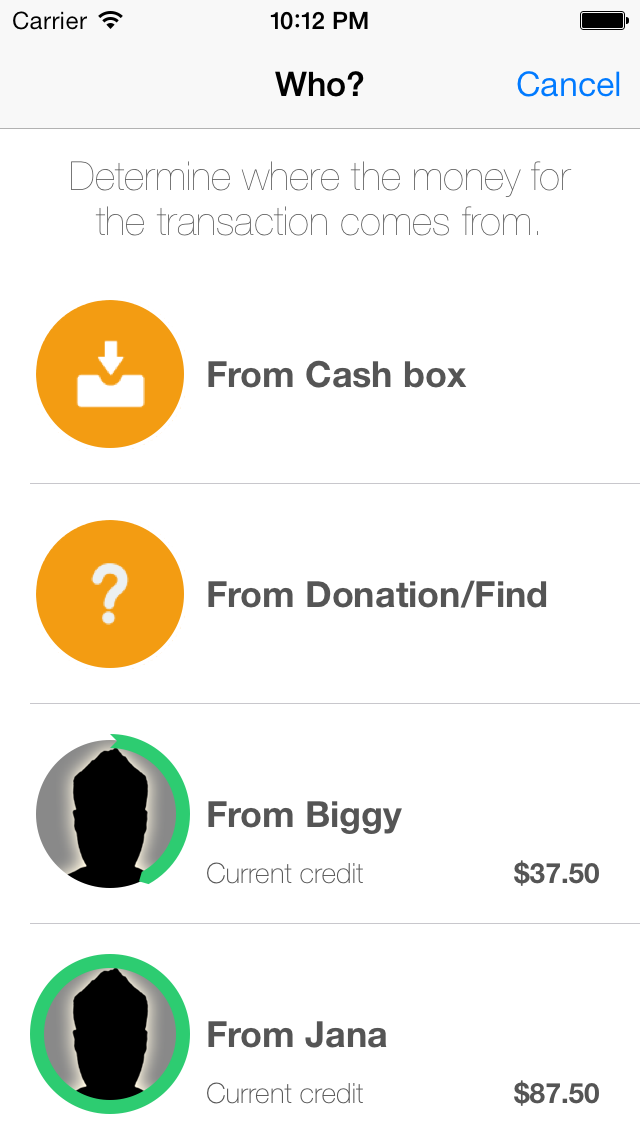Tap the battery indicator icon
Viewport: 640px width, 1136px height.
click(x=602, y=20)
